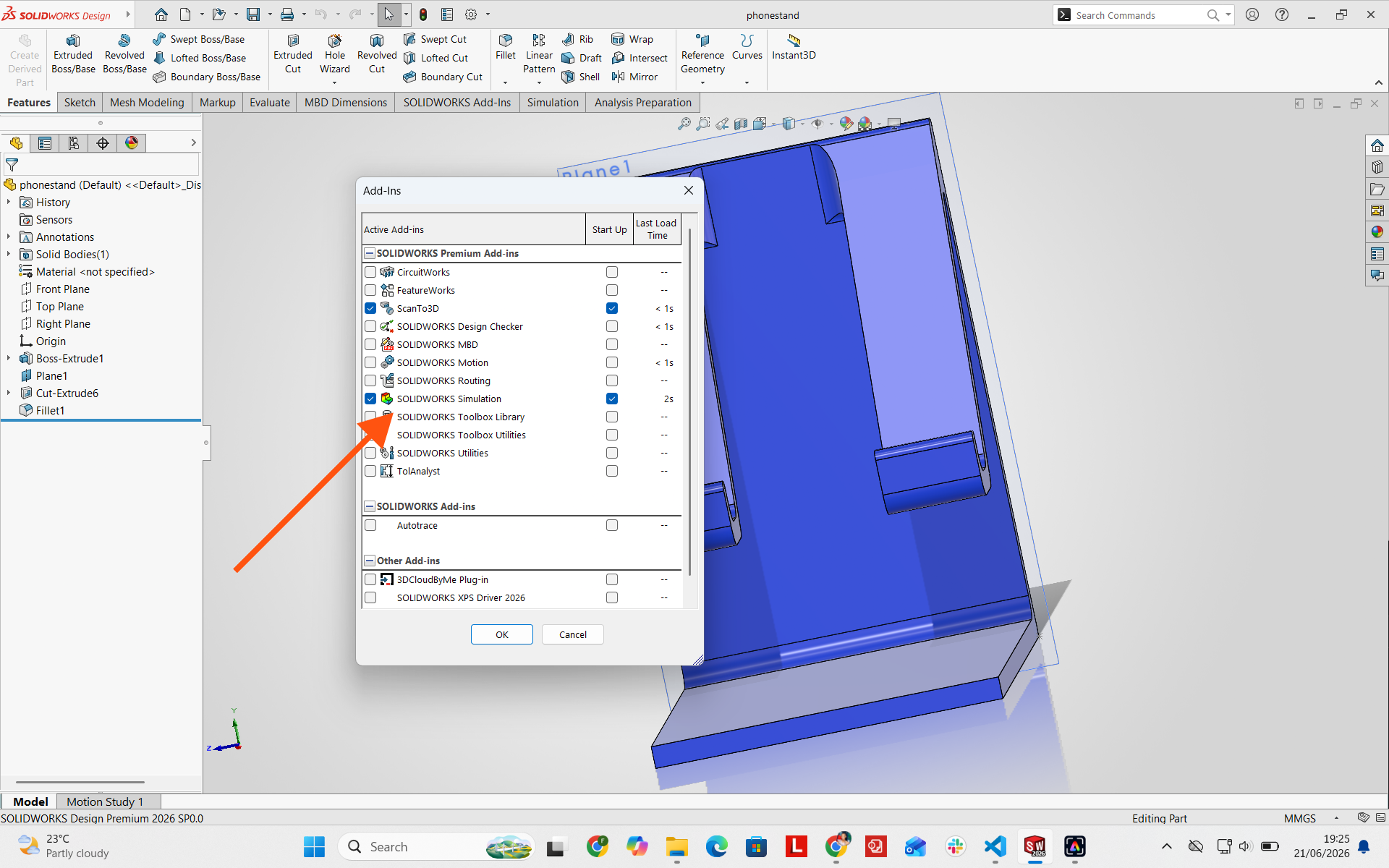Open Visual Studio Code from taskbar
This screenshot has height=868, width=1389.
[995, 846]
